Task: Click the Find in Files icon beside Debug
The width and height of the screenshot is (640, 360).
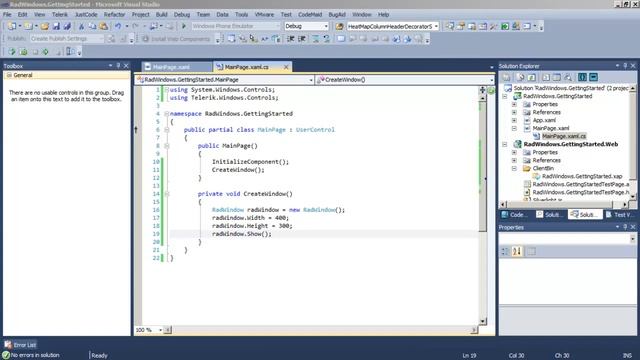Action: pyautogui.click(x=339, y=26)
